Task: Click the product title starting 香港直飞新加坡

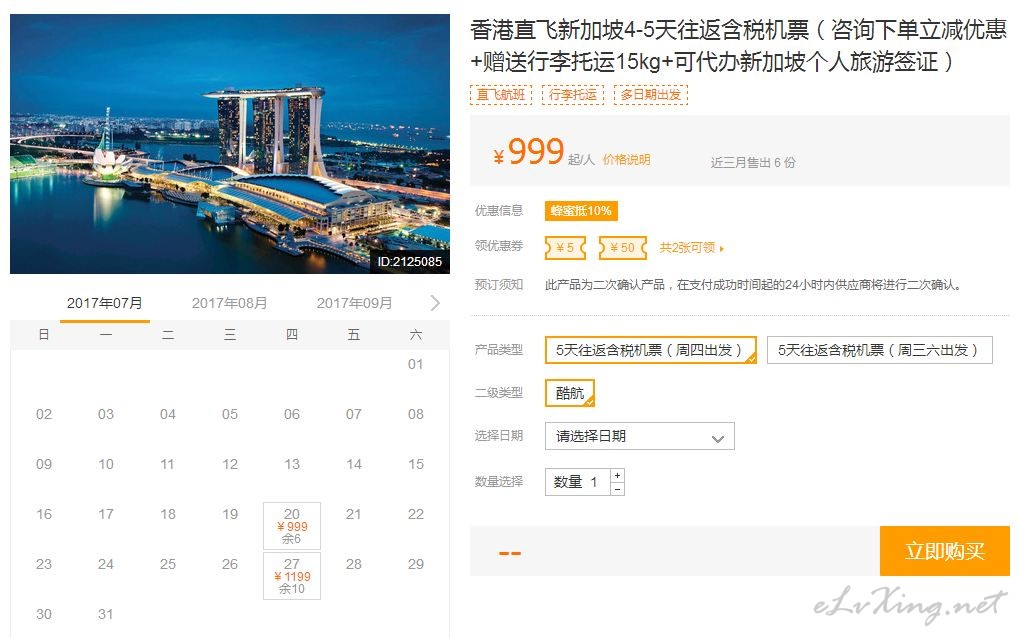Action: click(739, 45)
